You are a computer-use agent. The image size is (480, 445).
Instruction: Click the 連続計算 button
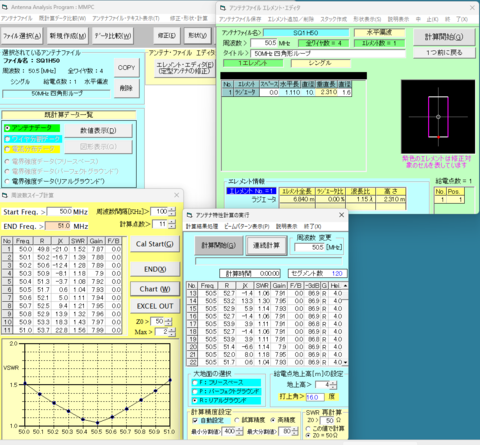point(266,246)
